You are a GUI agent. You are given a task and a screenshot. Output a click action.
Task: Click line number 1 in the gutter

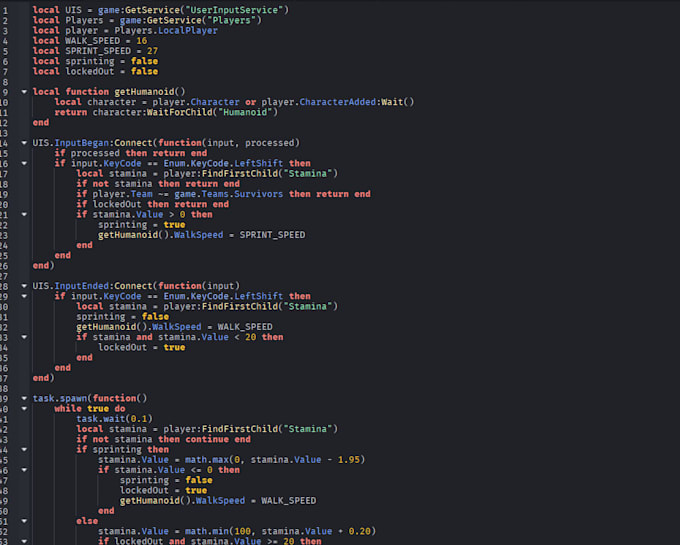click(x=5, y=10)
